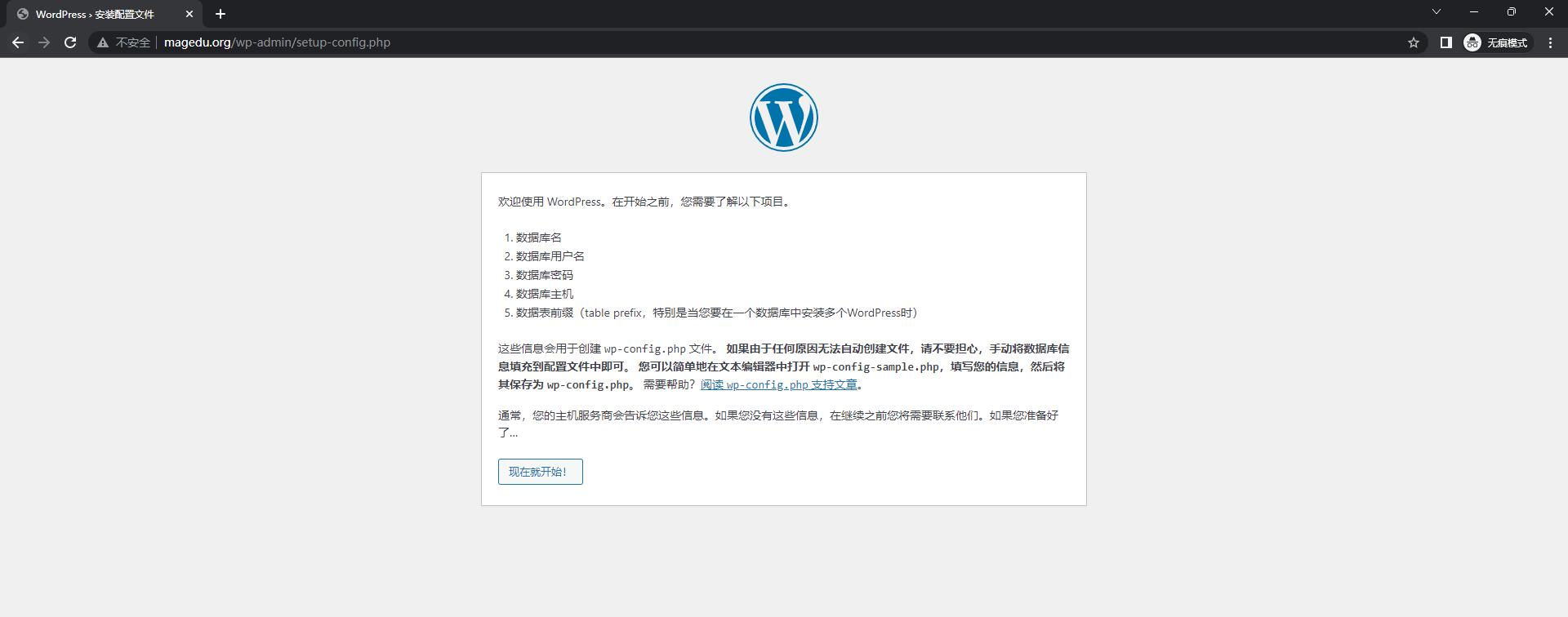Click the browser back arrow
This screenshot has width=1568, height=617.
(x=18, y=42)
